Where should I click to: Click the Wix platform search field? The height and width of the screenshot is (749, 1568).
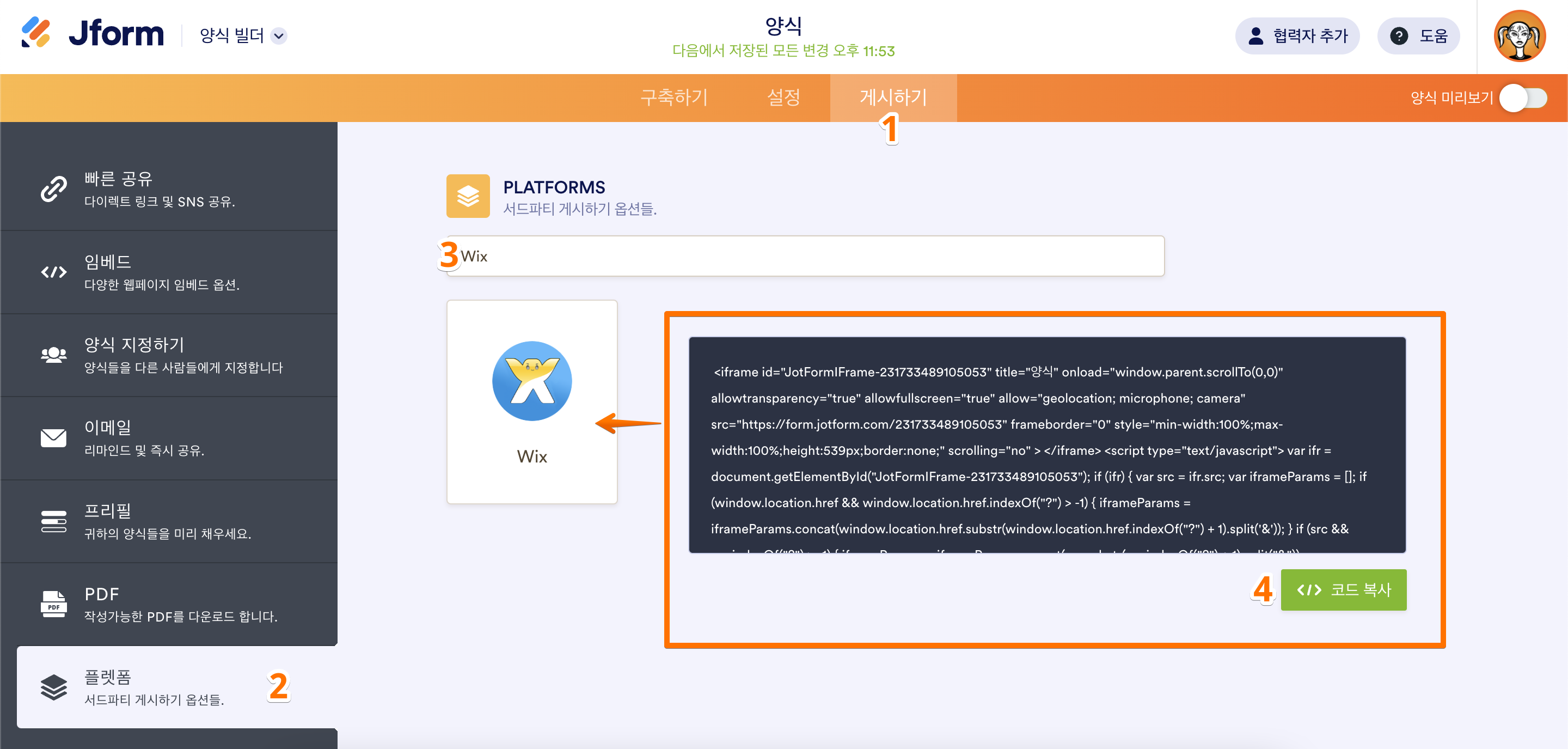click(805, 257)
